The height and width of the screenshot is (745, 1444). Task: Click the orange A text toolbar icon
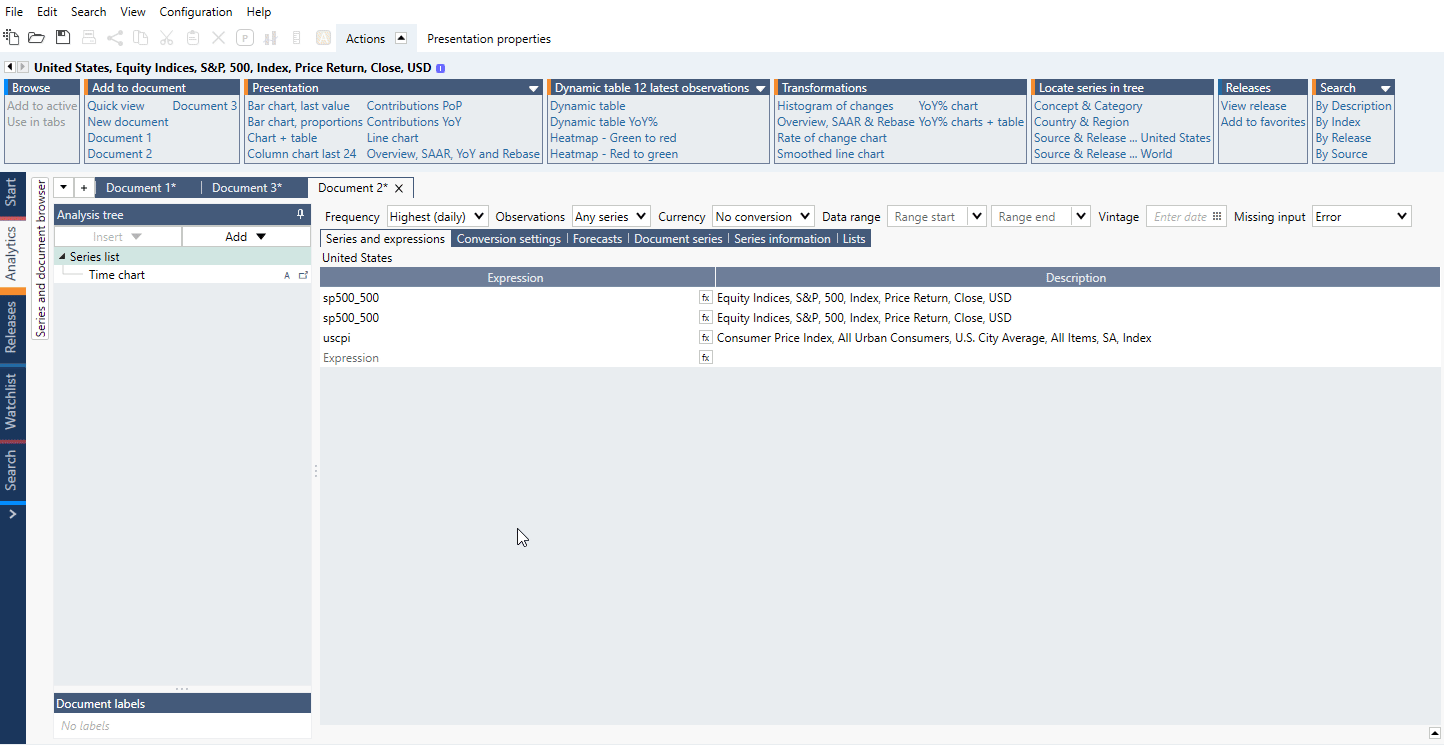click(x=323, y=38)
